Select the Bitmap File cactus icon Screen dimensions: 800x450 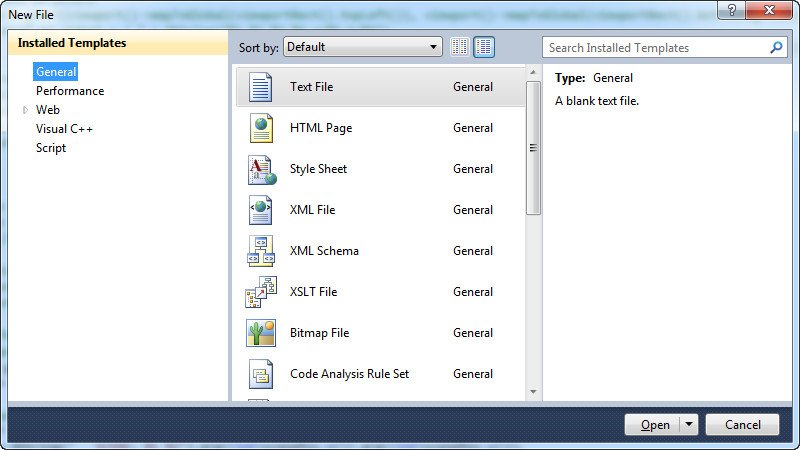pyautogui.click(x=261, y=333)
